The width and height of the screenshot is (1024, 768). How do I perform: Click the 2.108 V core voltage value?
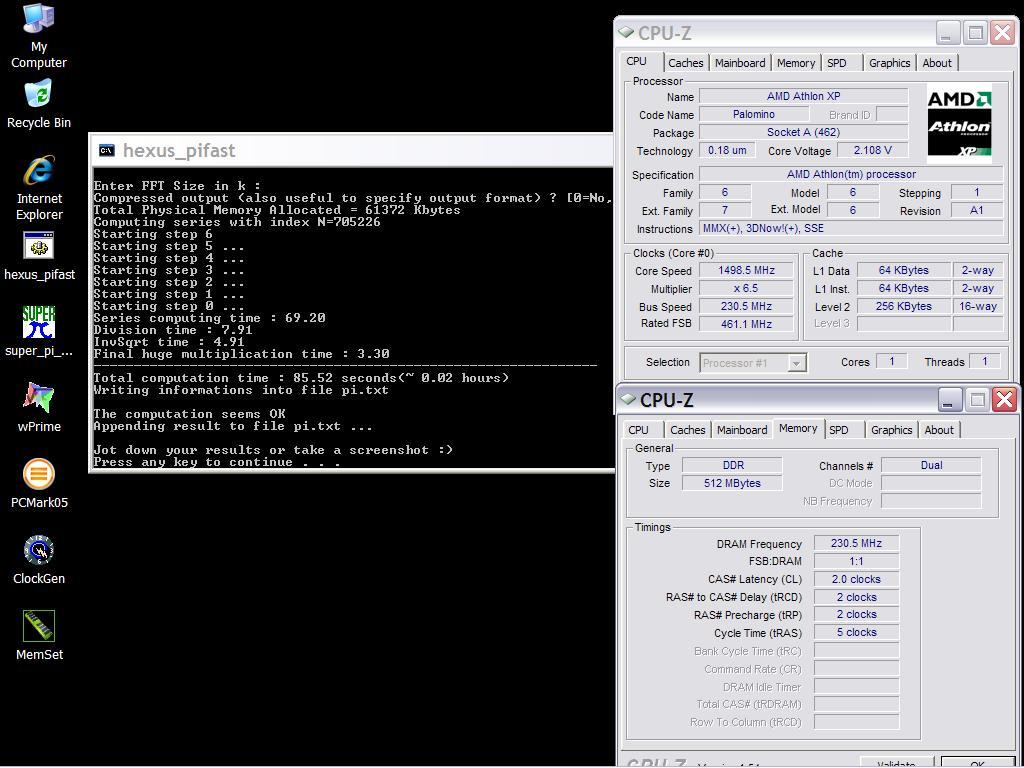(872, 150)
